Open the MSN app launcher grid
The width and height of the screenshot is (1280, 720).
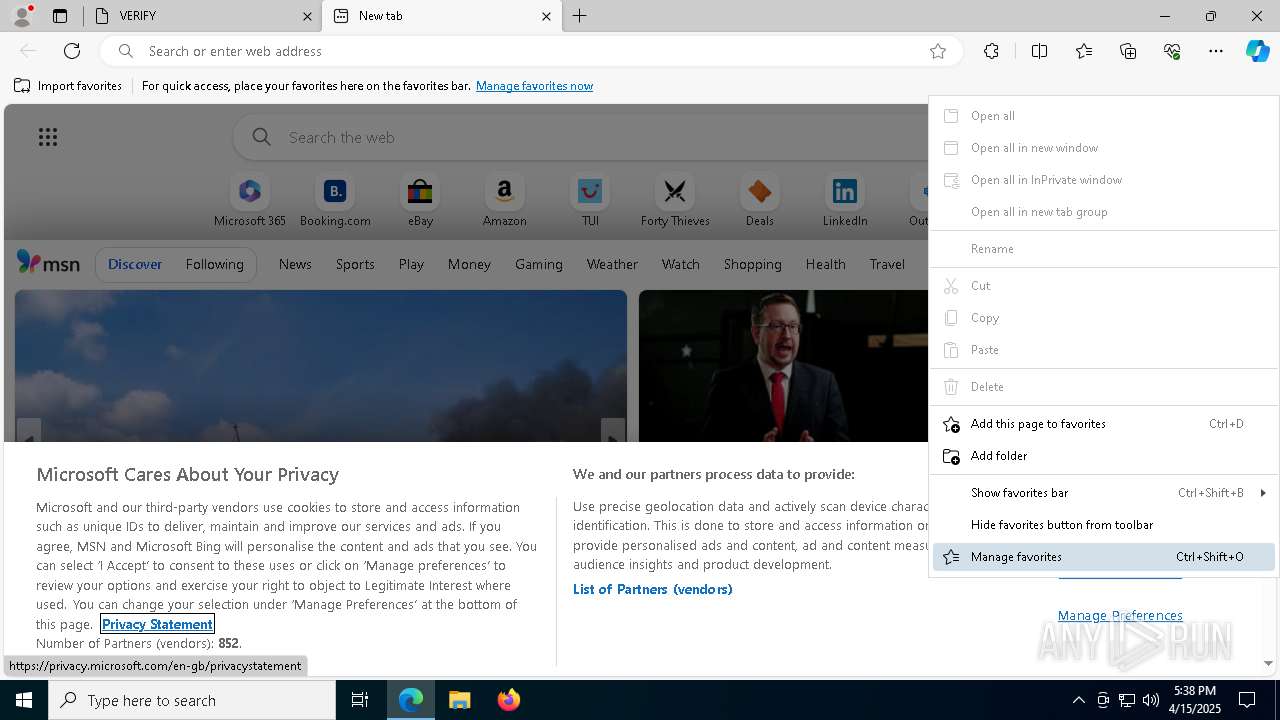click(x=48, y=137)
